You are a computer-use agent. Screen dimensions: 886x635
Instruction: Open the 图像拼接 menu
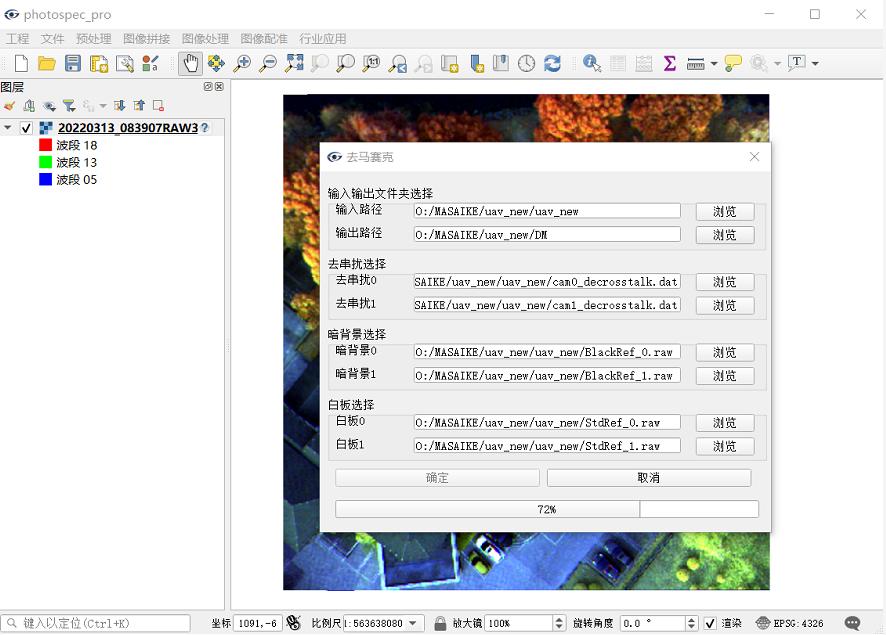click(x=147, y=39)
